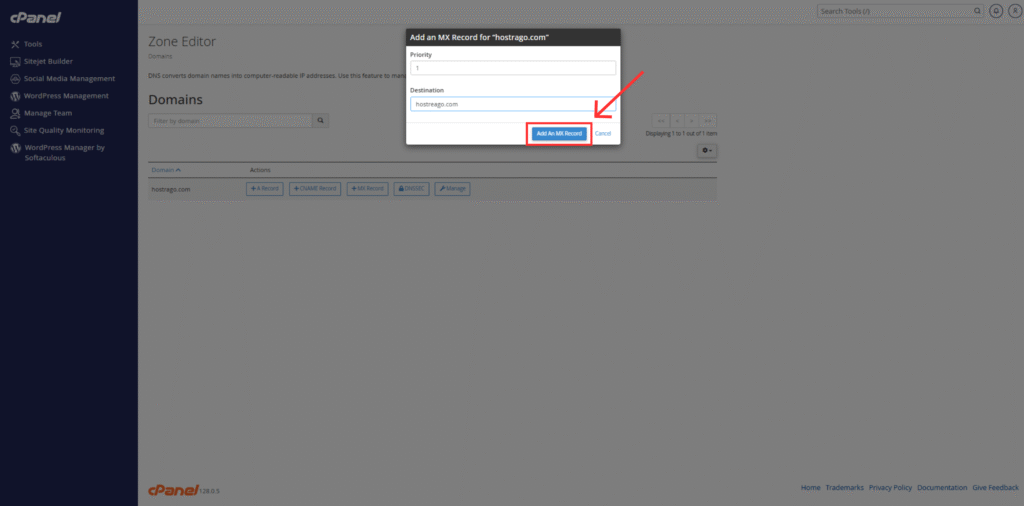Click the Tools wrench icon
Image resolution: width=1024 pixels, height=506 pixels.
16,44
